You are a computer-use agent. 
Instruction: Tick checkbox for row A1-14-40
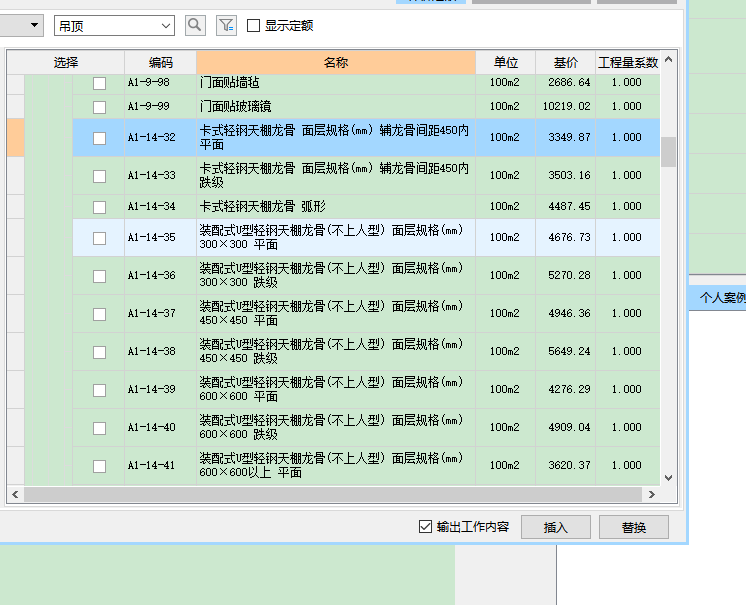pos(99,429)
